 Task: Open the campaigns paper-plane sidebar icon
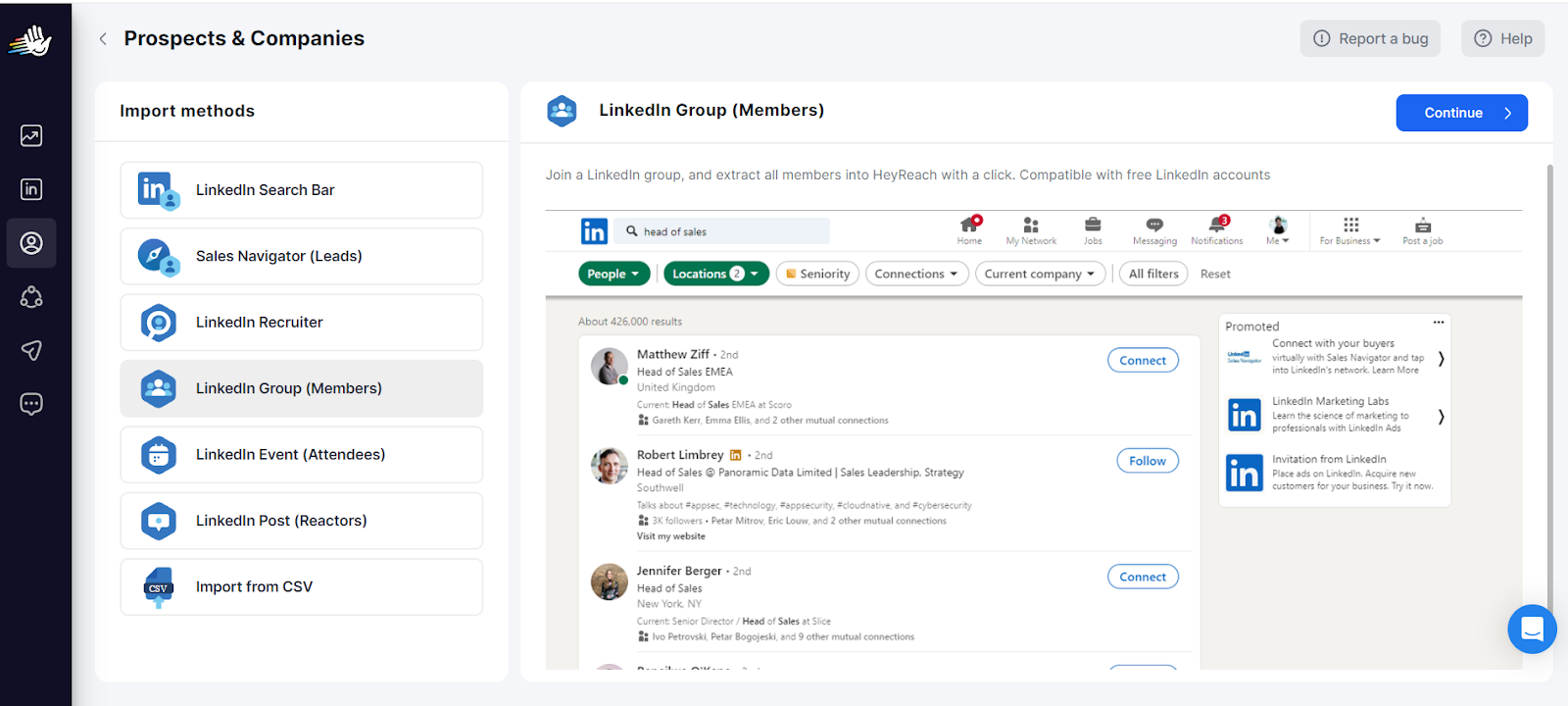coord(31,350)
